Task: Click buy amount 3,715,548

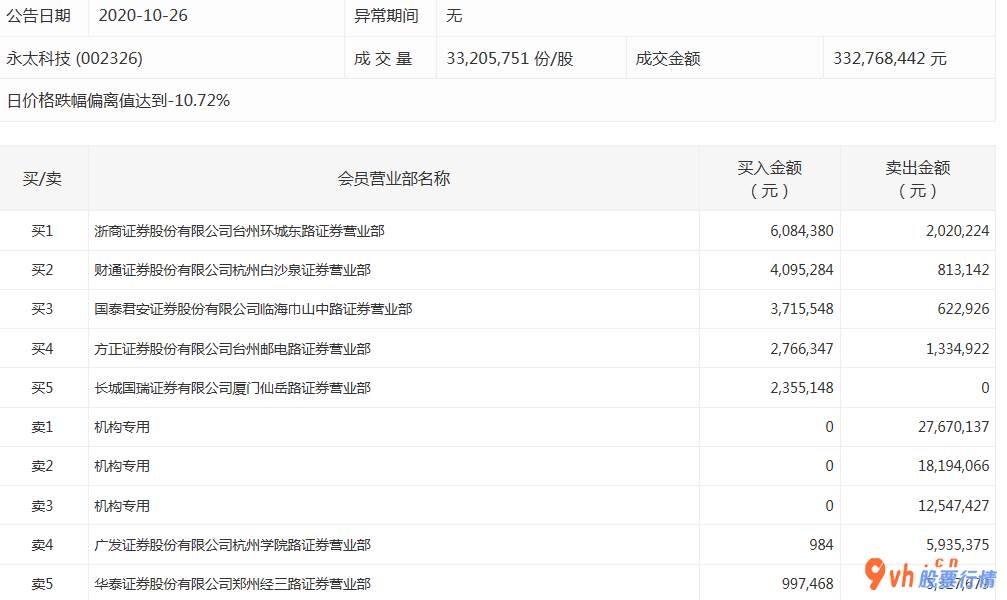Action: coord(801,310)
